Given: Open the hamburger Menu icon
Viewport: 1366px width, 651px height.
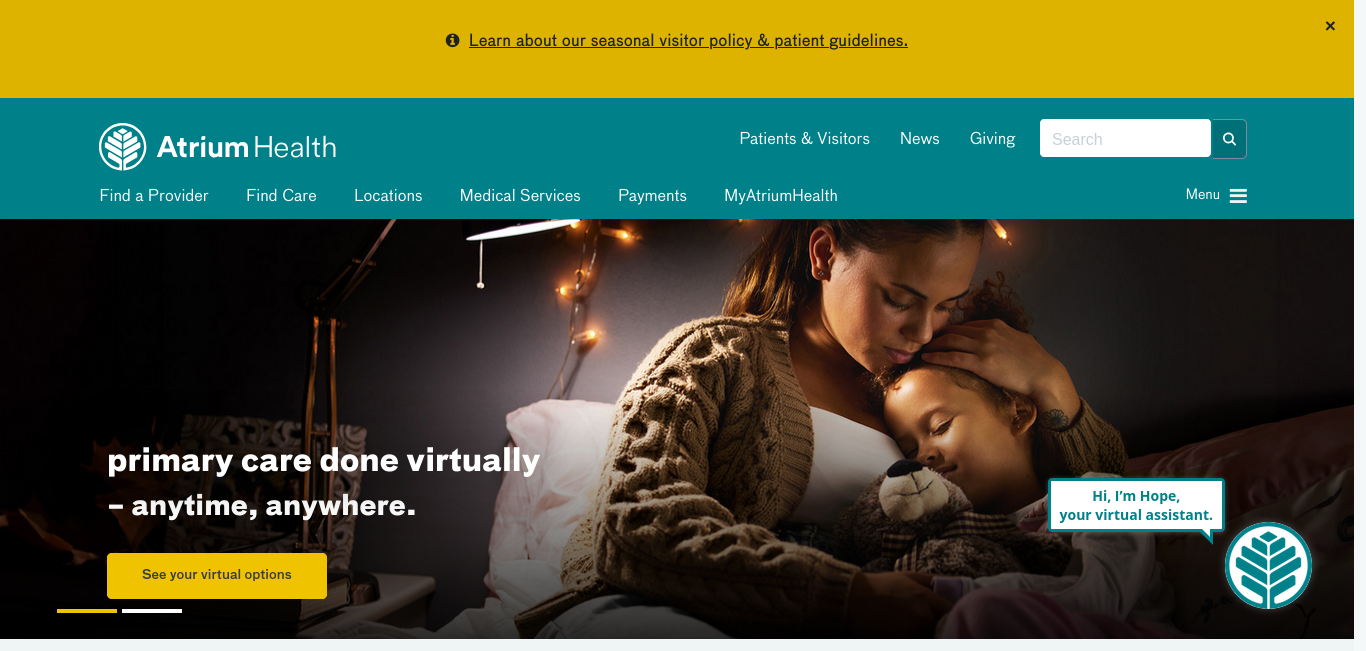Looking at the screenshot, I should point(1238,196).
